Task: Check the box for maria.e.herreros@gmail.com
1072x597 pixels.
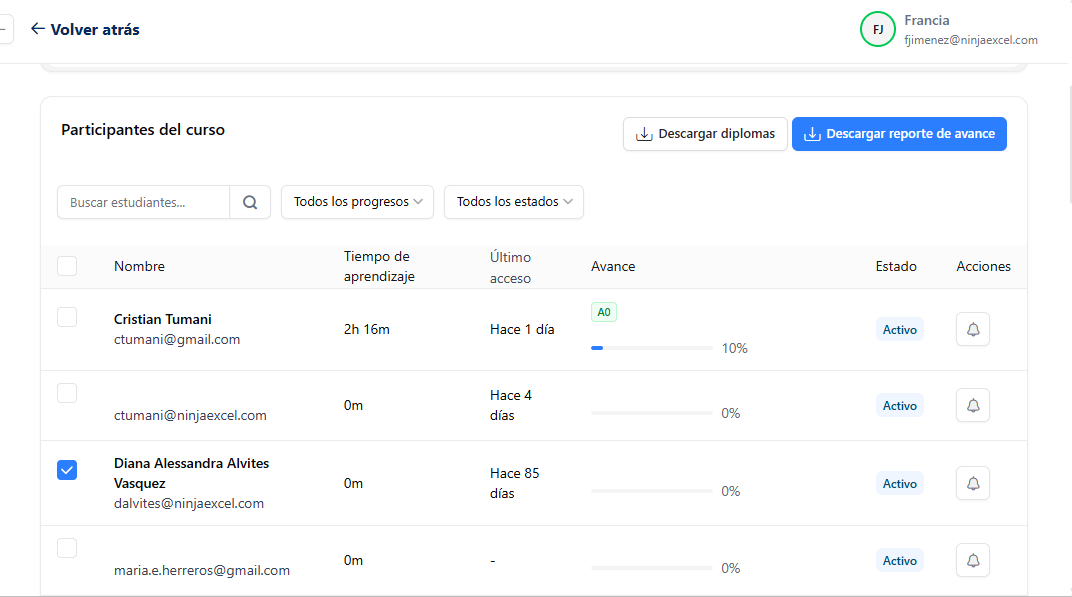Action: point(67,548)
